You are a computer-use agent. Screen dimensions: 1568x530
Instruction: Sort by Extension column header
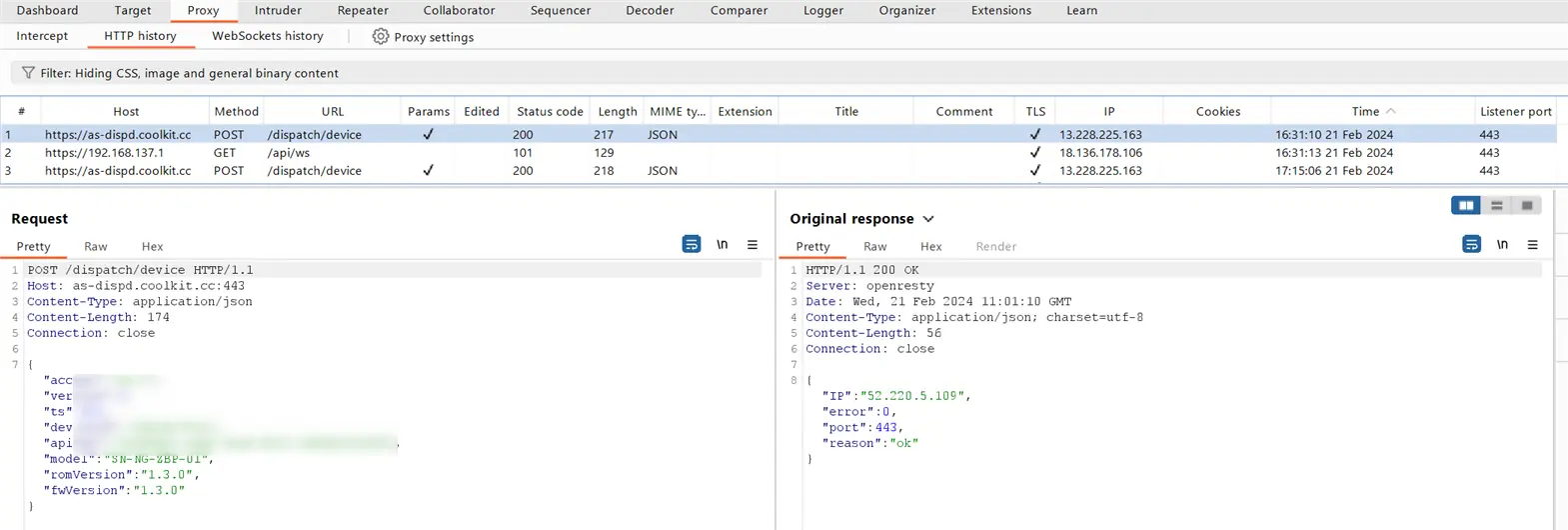pos(745,111)
